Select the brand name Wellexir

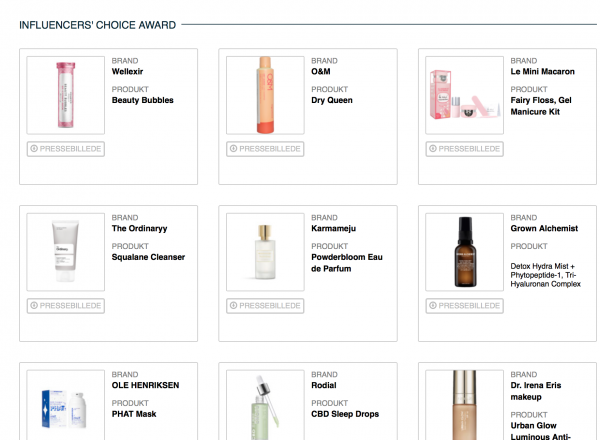coord(127,72)
